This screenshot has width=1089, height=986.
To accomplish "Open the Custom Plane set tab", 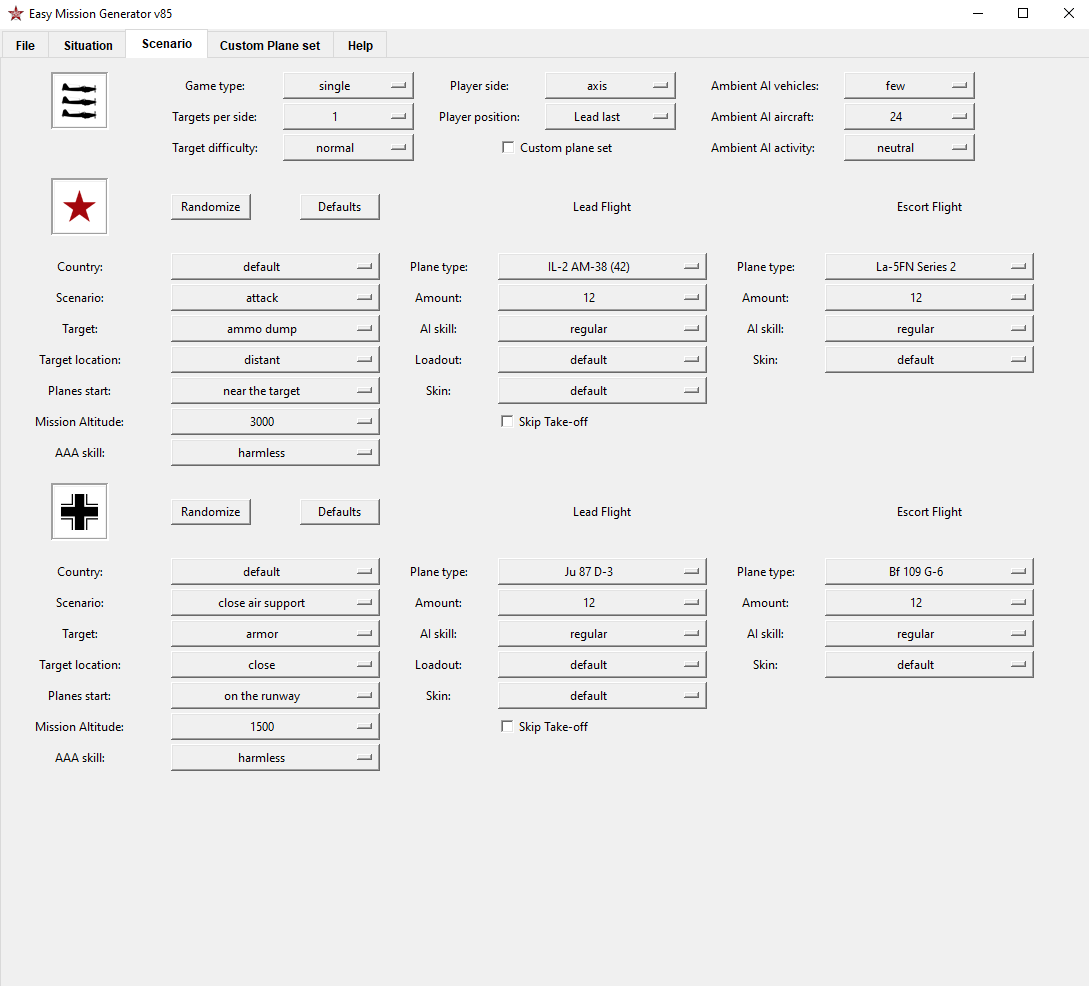I will pos(269,46).
